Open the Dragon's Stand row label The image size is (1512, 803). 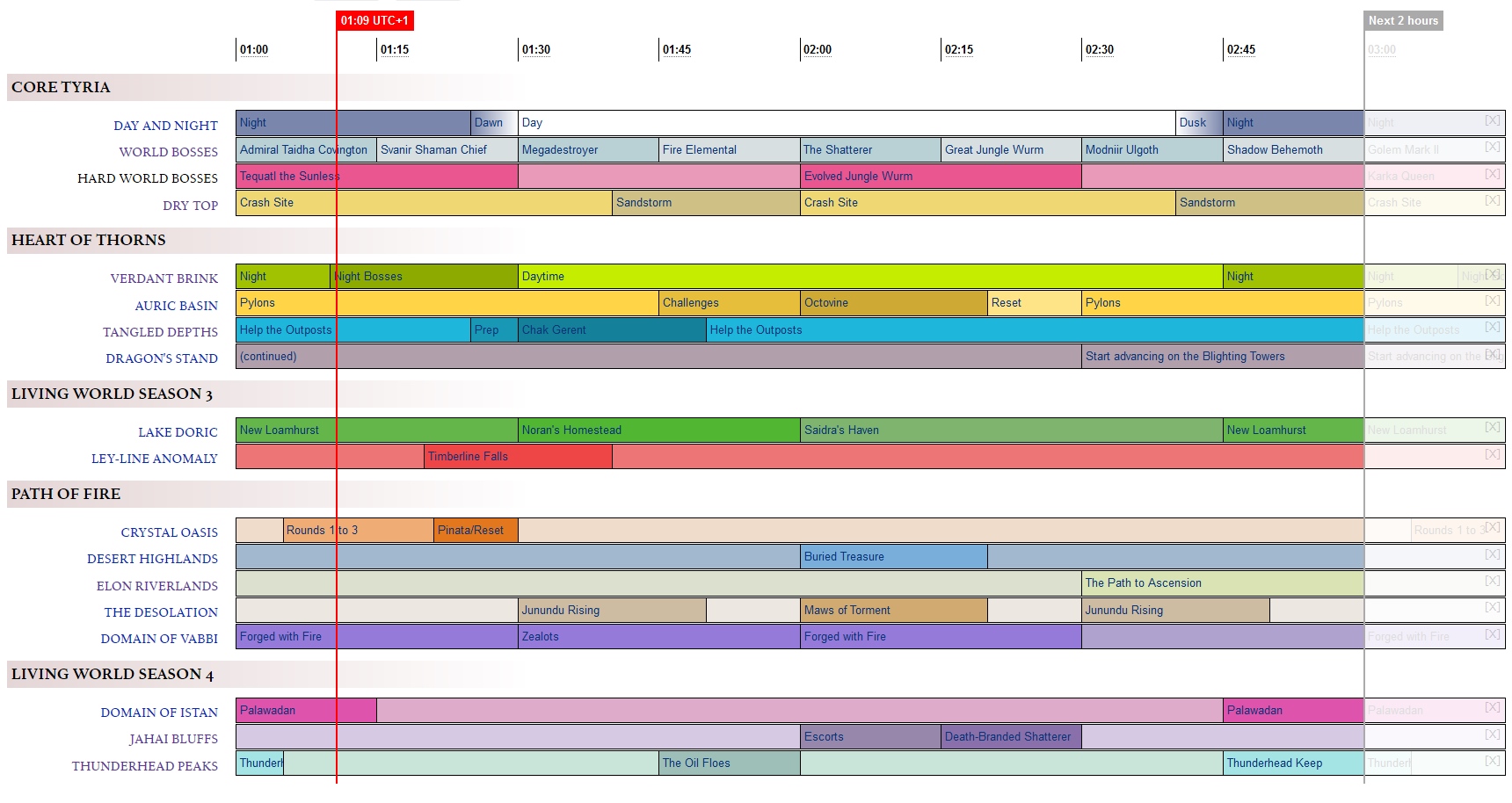pyautogui.click(x=162, y=358)
